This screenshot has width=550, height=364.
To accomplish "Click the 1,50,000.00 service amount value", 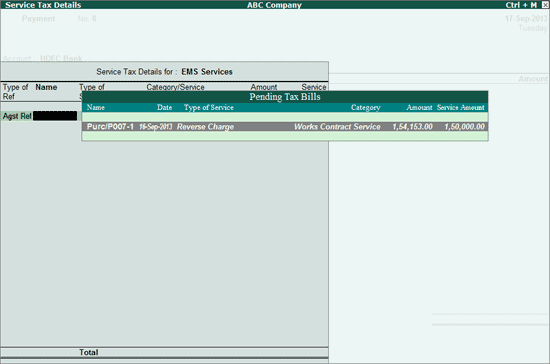I will pyautogui.click(x=464, y=127).
